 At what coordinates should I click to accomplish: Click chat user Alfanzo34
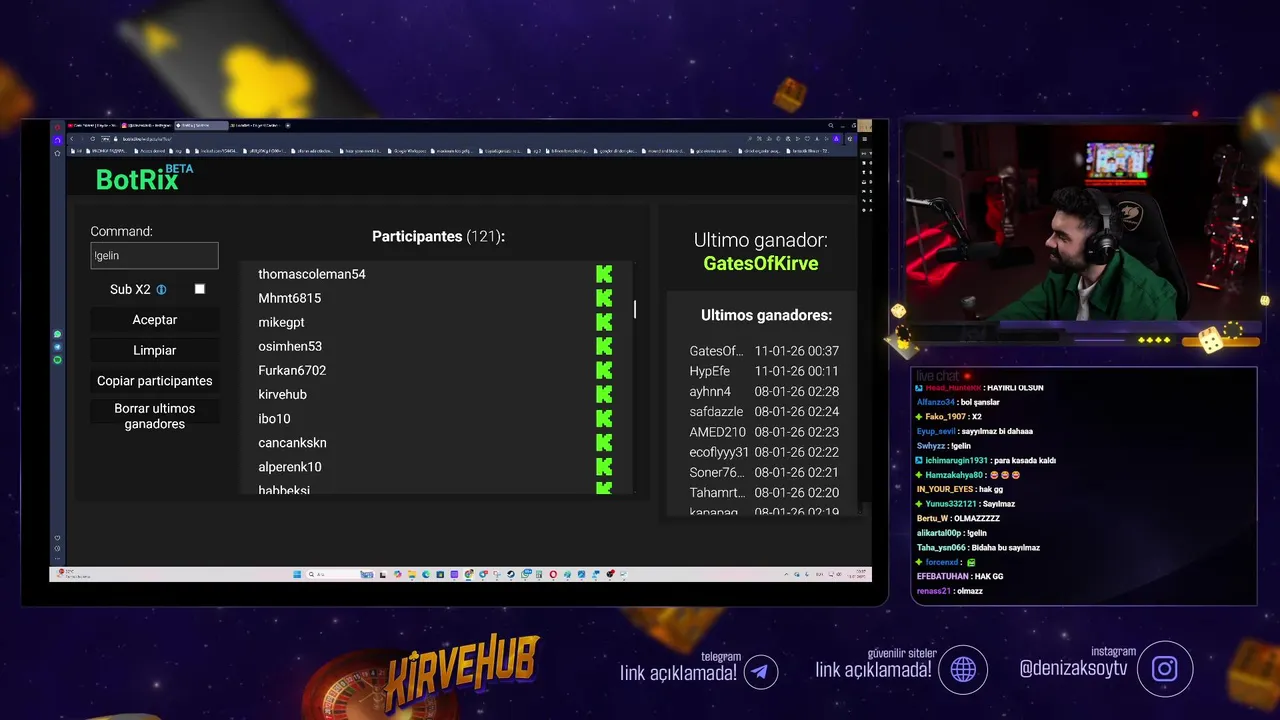tap(935, 402)
